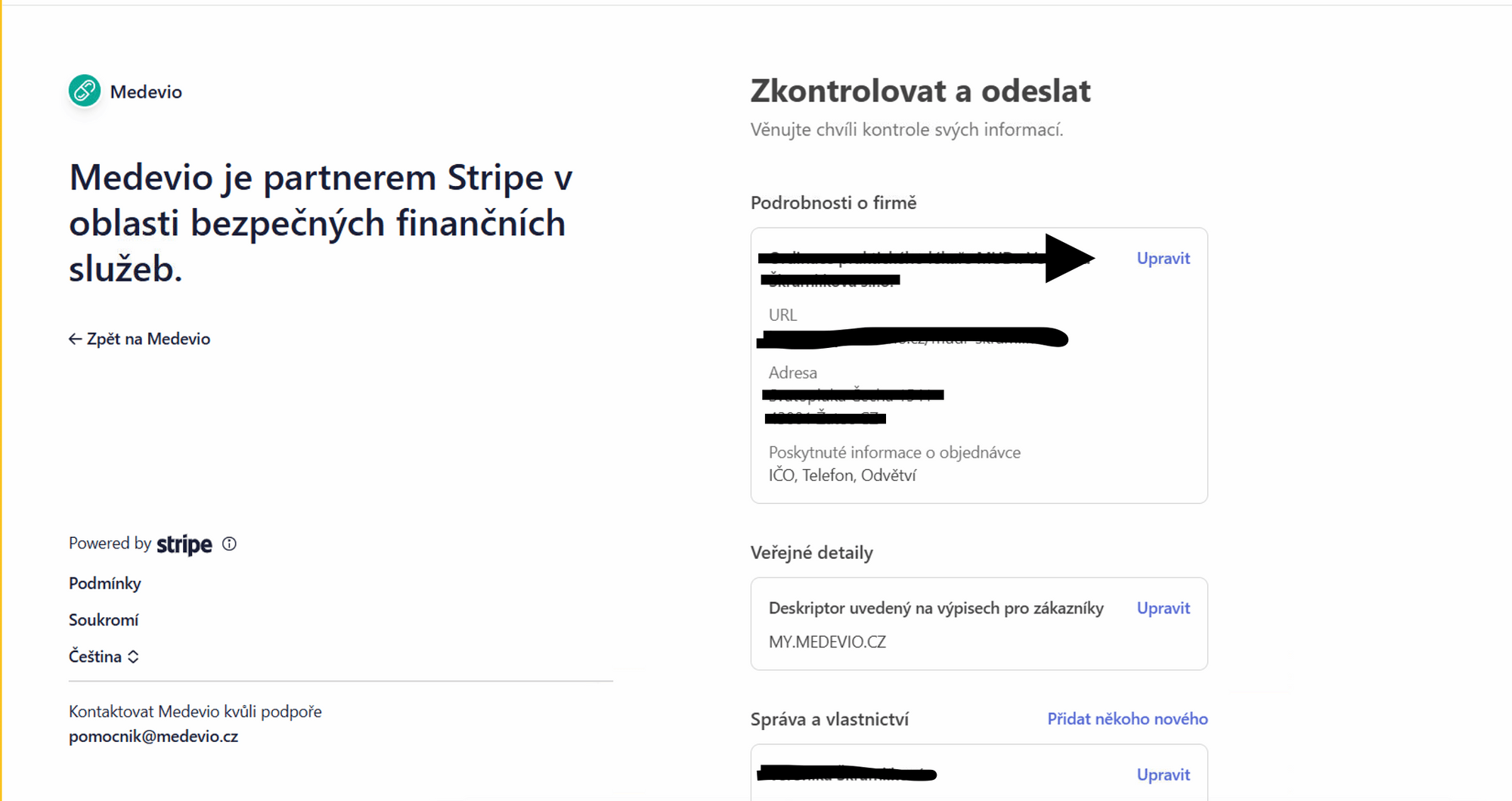Image resolution: width=1512 pixels, height=801 pixels.
Task: Click the Medevio brand name text
Action: coord(146,92)
